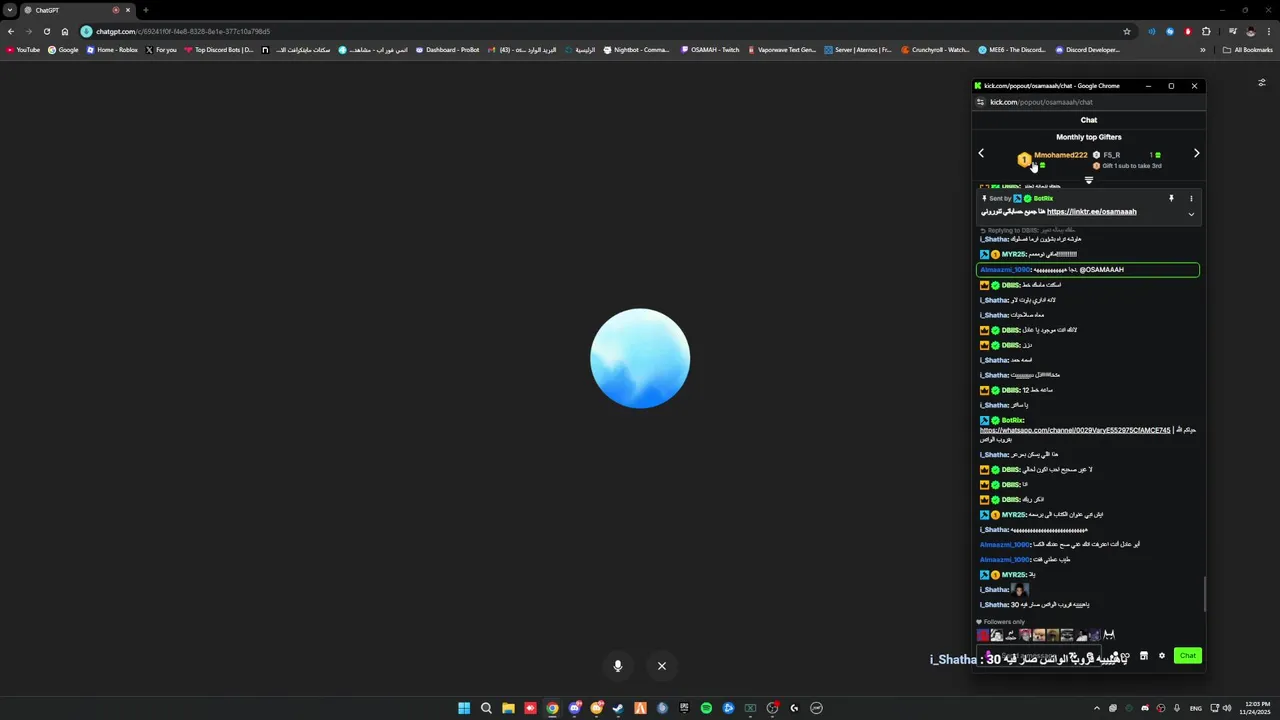Screen dimensions: 1280x720
Task: Open the Home - Roblox bookmark
Action: [112, 50]
